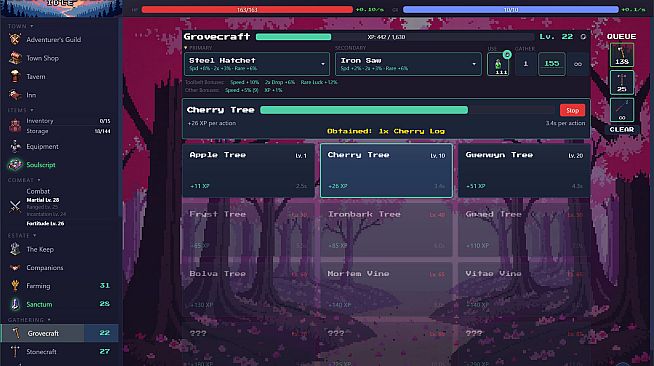Screen dimensions: 654x366
Task: Click the Grovecraft level 22 sidebar value
Action: point(105,333)
